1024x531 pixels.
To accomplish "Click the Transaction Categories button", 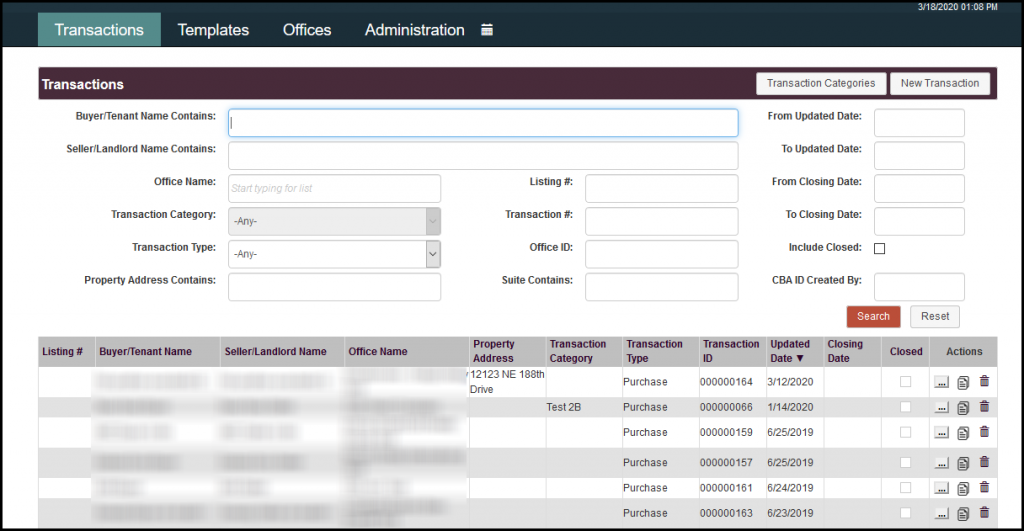I will (x=821, y=84).
